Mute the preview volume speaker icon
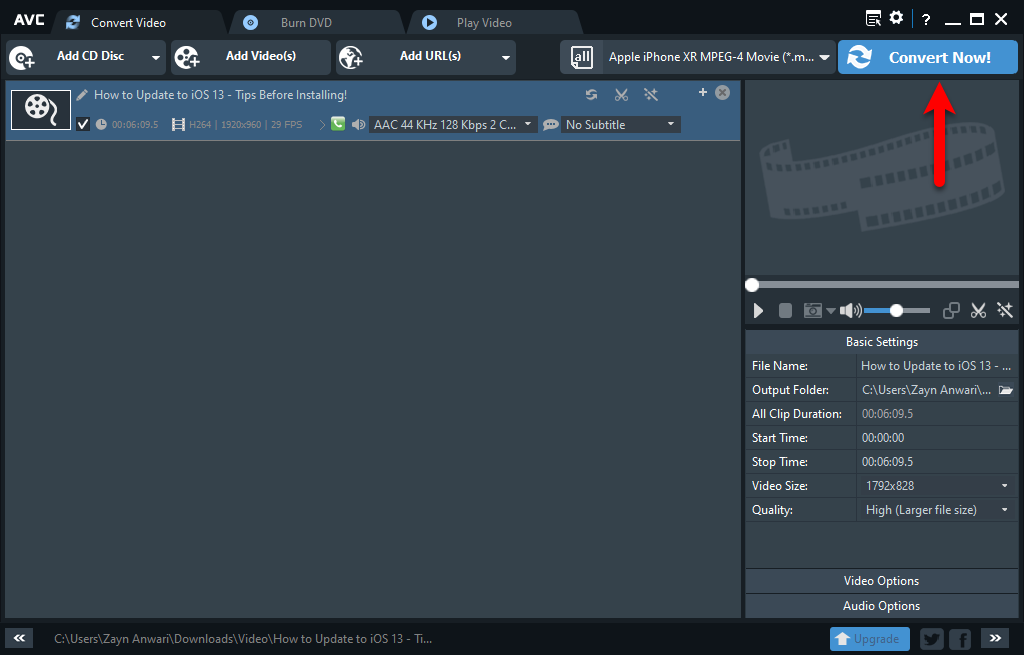 click(x=850, y=310)
